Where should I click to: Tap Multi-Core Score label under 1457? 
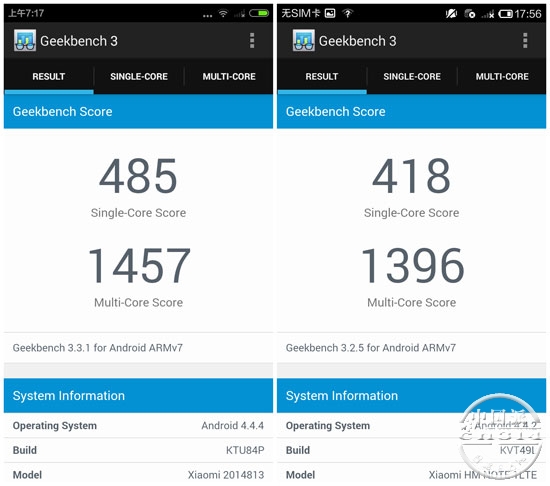click(x=138, y=303)
